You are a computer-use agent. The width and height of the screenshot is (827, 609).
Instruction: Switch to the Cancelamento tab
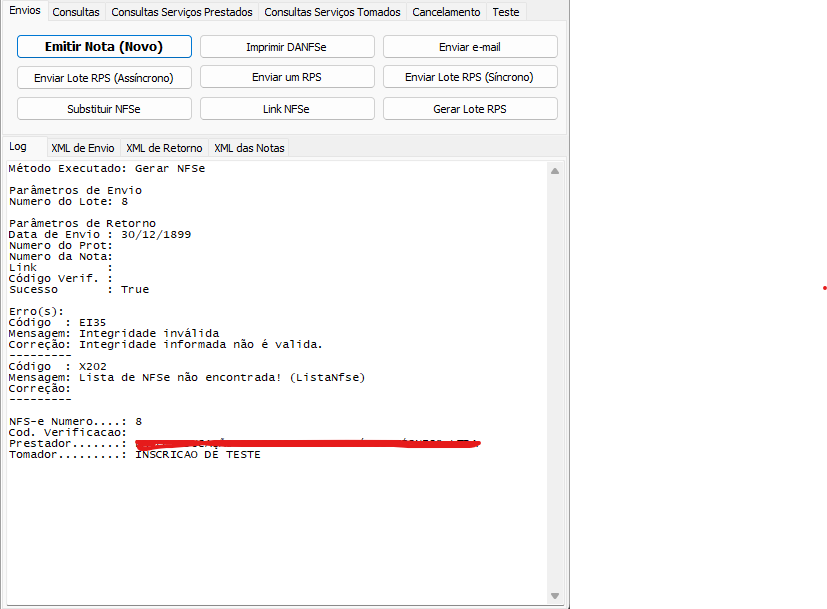[446, 12]
